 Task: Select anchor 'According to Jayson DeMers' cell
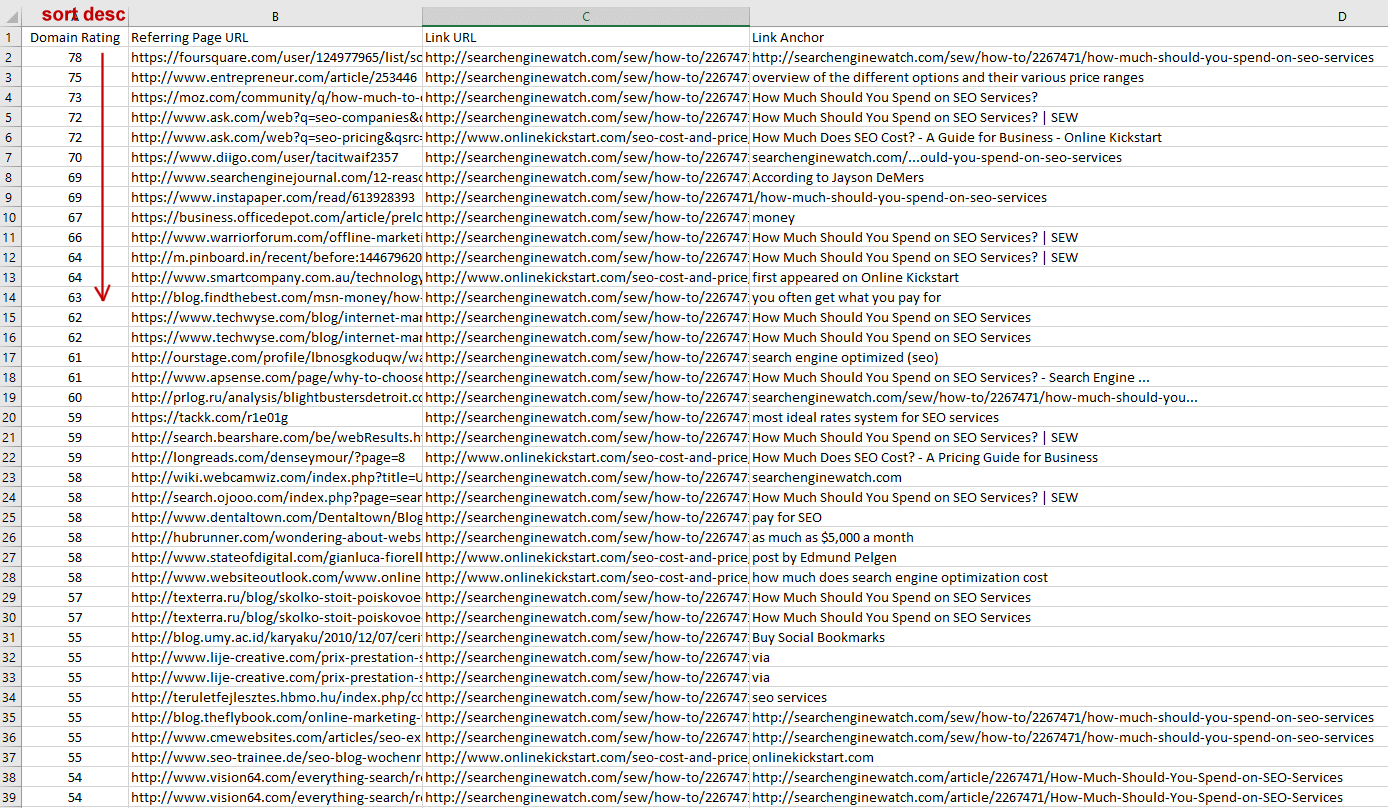coord(1068,177)
